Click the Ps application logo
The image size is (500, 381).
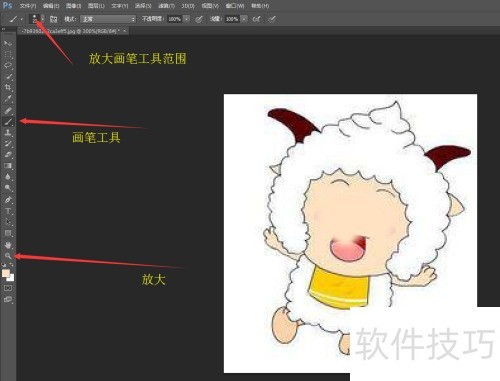[7, 5]
